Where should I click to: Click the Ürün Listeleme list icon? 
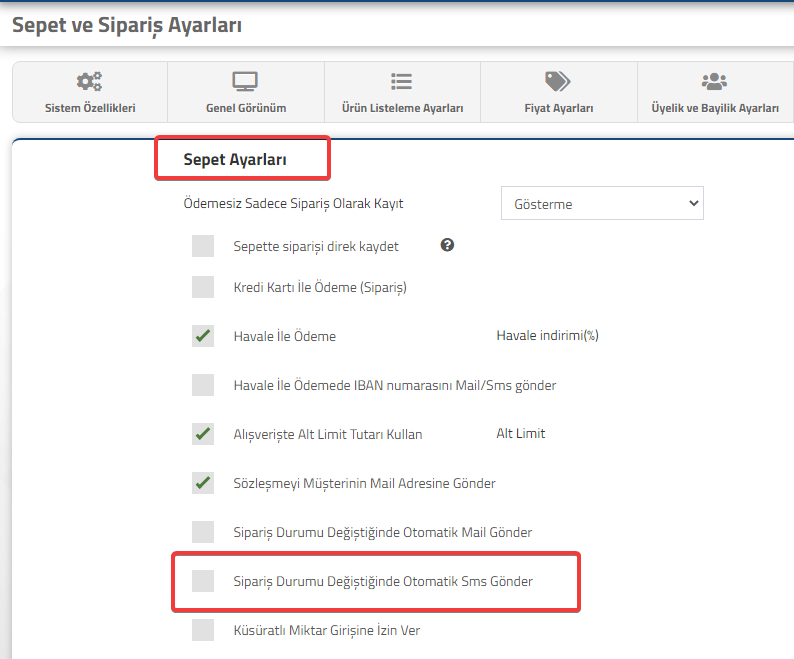click(x=402, y=81)
